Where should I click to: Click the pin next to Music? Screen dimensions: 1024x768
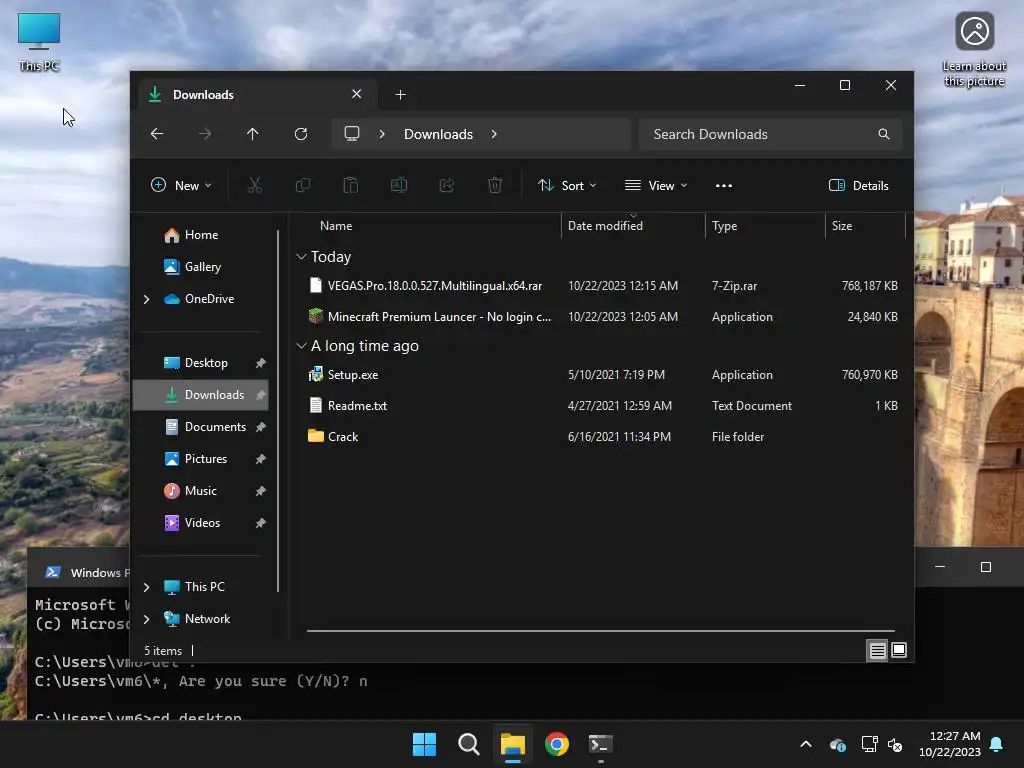(261, 491)
